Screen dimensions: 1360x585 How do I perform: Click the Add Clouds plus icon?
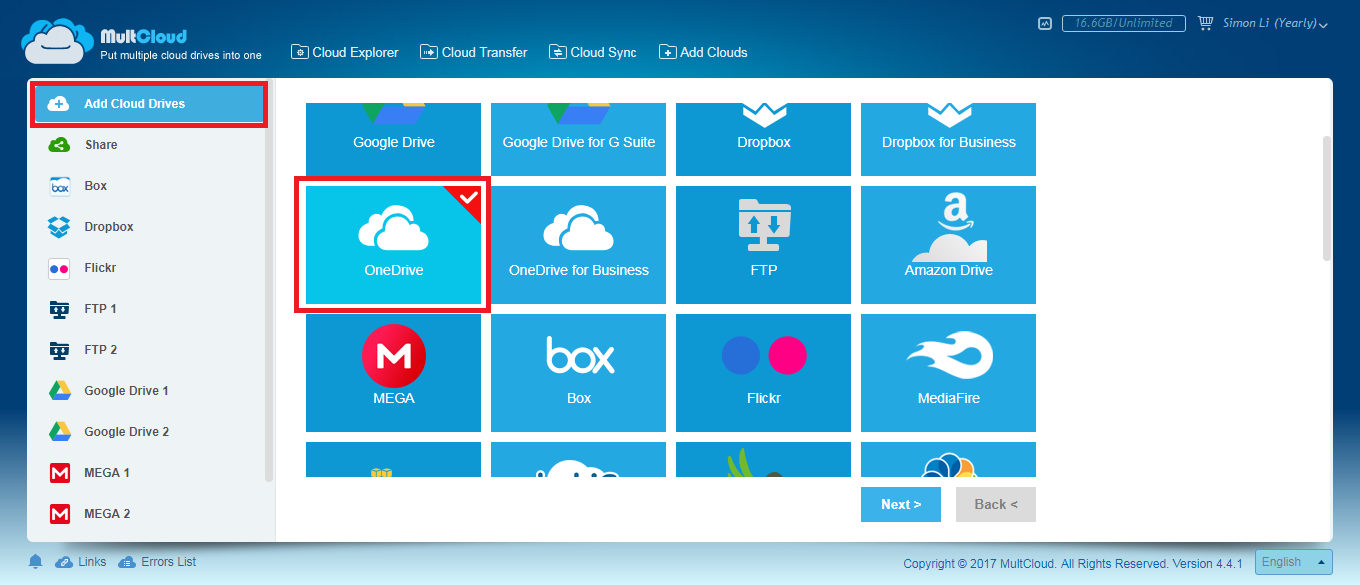tap(668, 52)
